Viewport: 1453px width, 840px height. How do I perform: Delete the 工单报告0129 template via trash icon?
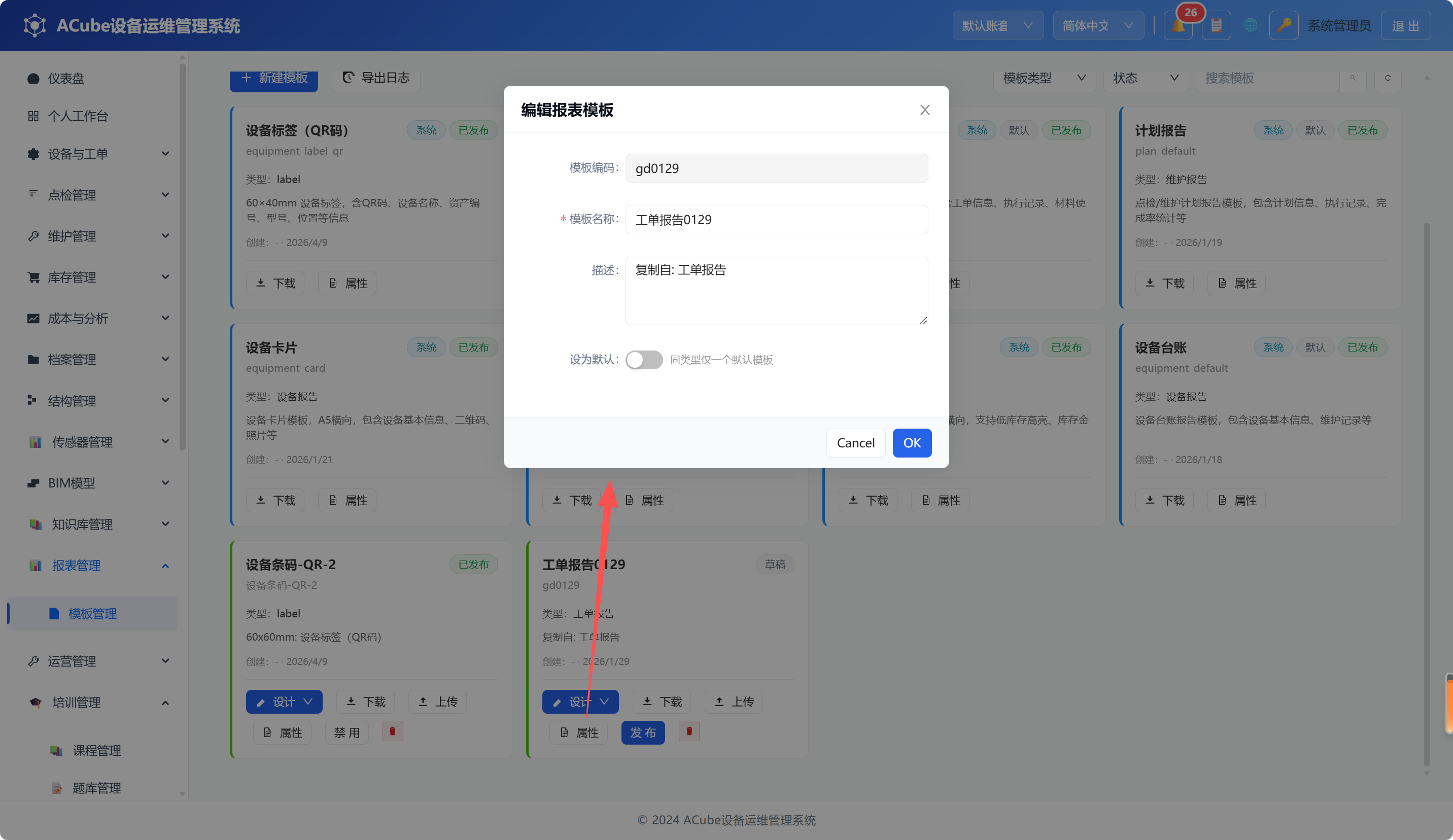(689, 731)
